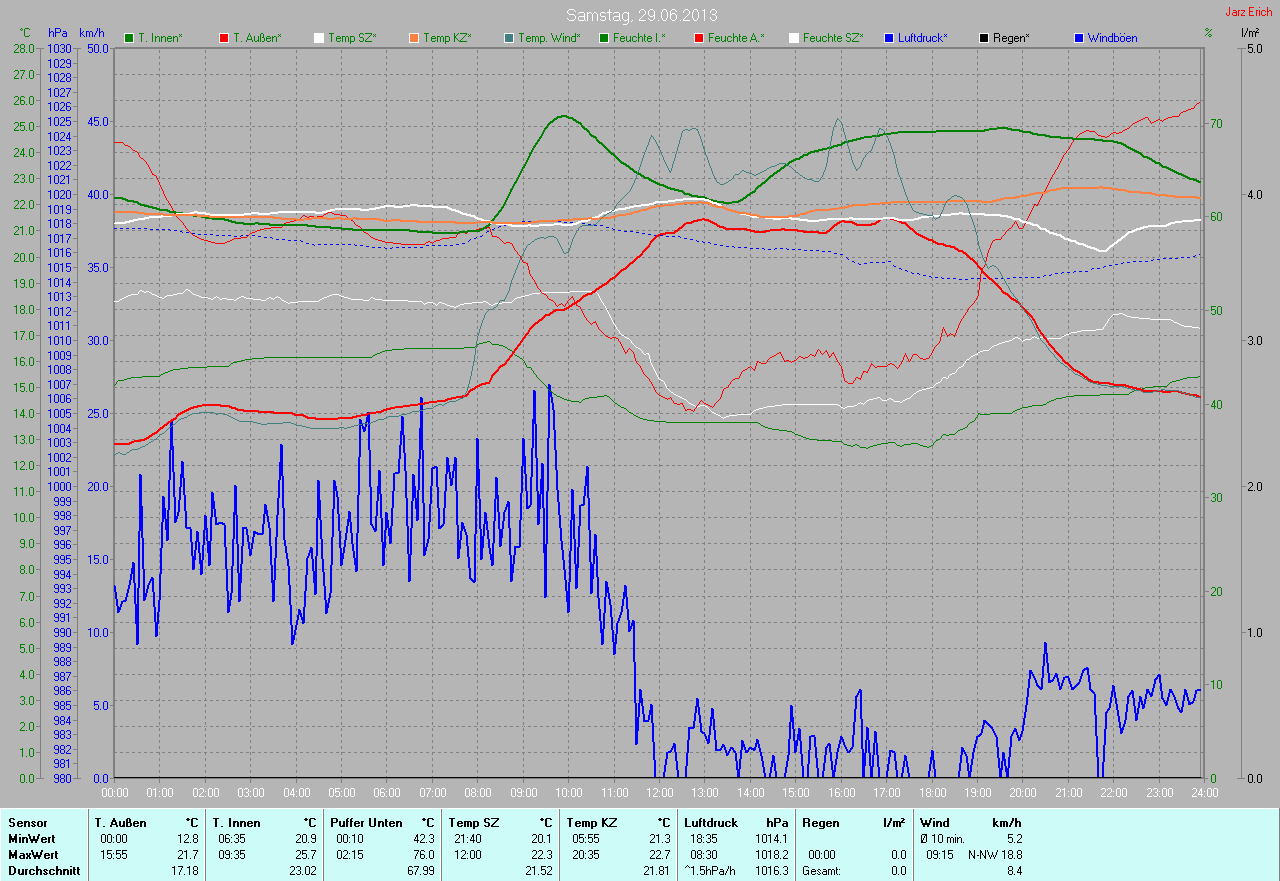Screen dimensions: 1280x881
Task: Click the blue Luftdruck legend square
Action: [x=889, y=38]
